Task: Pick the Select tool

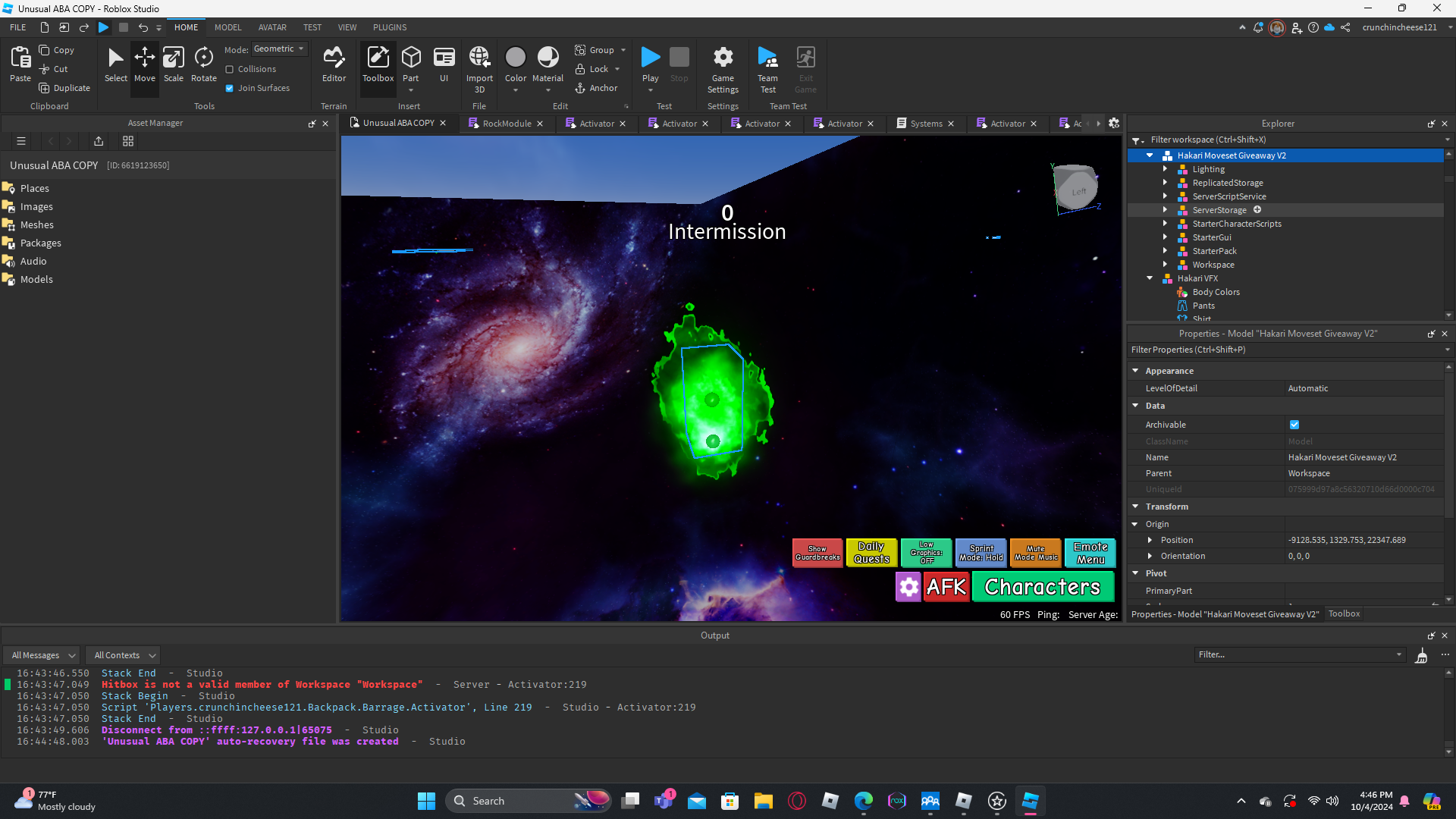Action: point(115,64)
